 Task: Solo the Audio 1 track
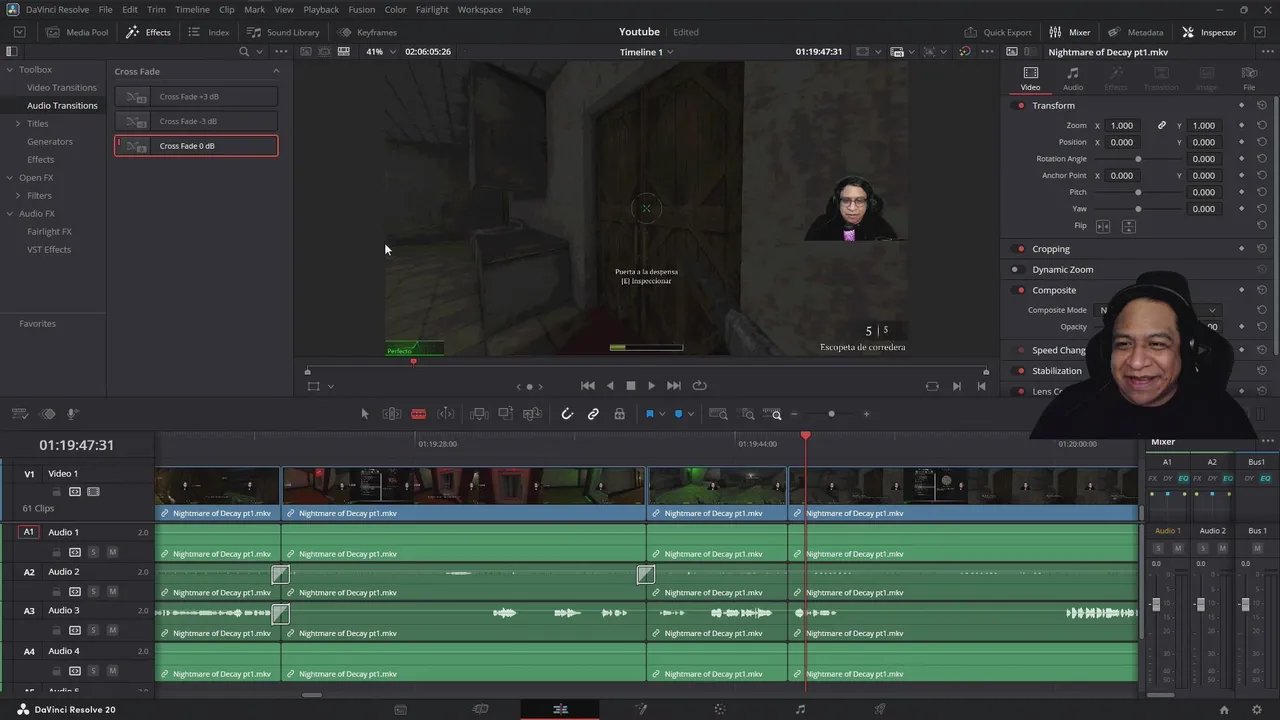click(94, 552)
